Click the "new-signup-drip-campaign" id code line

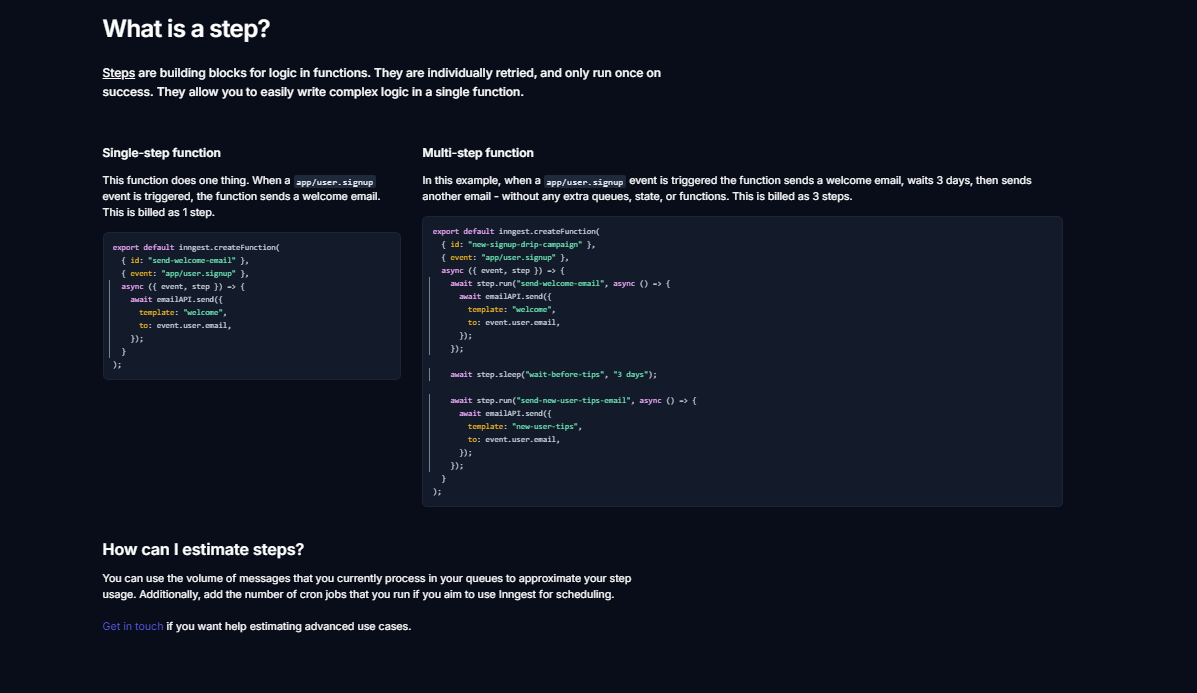(518, 244)
